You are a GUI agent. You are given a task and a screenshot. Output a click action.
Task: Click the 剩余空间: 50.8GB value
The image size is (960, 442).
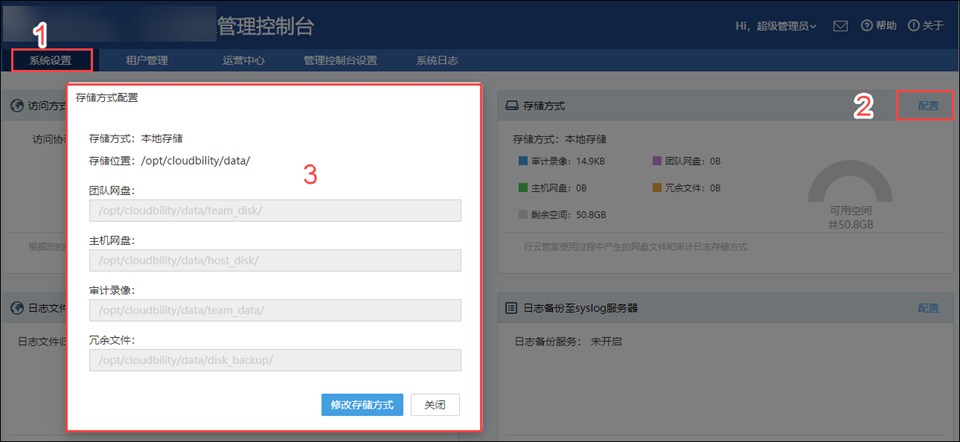(x=568, y=215)
